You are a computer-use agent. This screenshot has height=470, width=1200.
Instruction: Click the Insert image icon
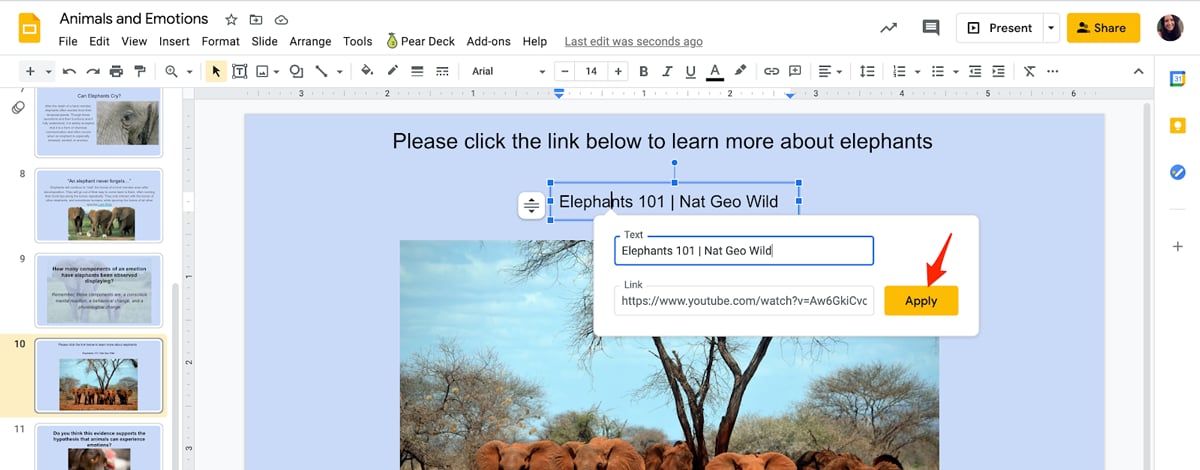(x=262, y=71)
